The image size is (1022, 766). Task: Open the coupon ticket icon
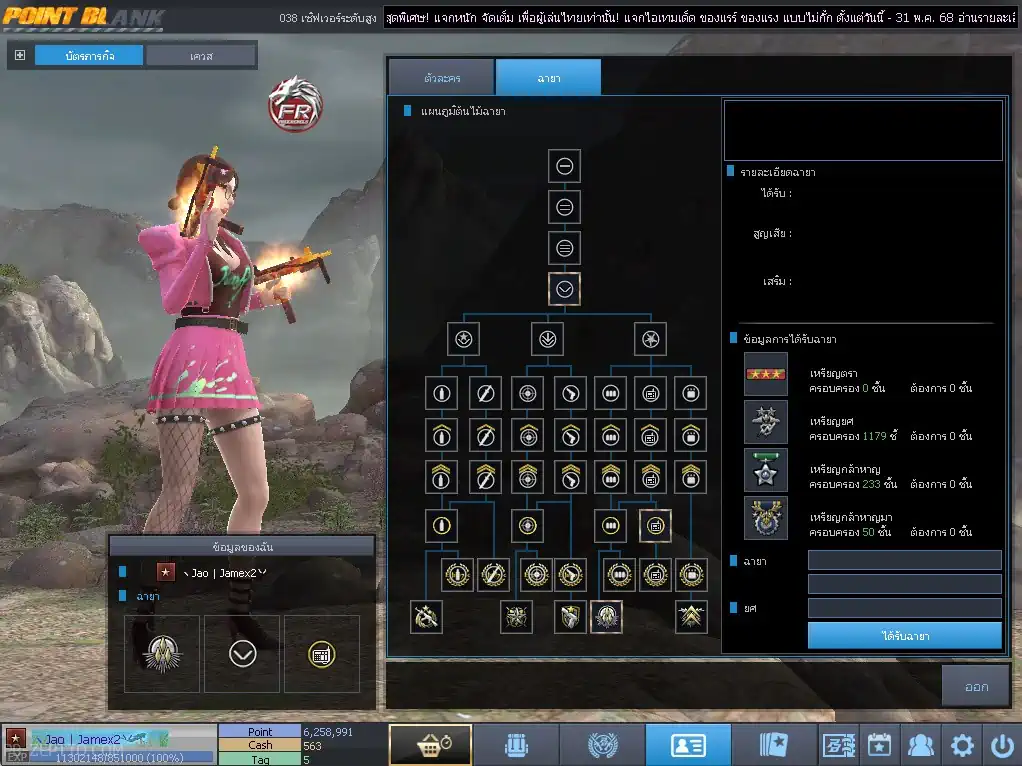coord(839,745)
